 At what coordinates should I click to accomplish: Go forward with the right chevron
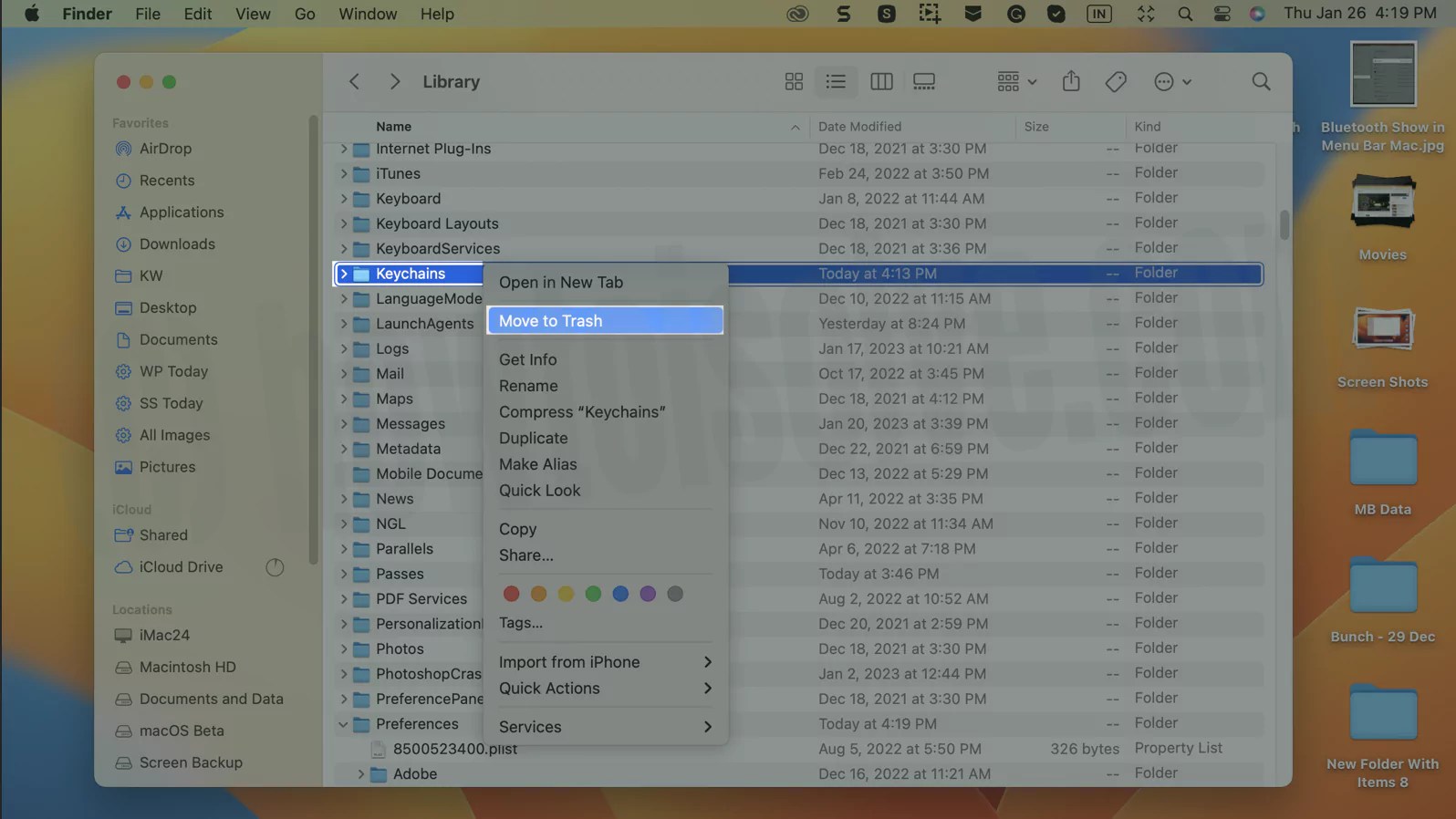395,82
